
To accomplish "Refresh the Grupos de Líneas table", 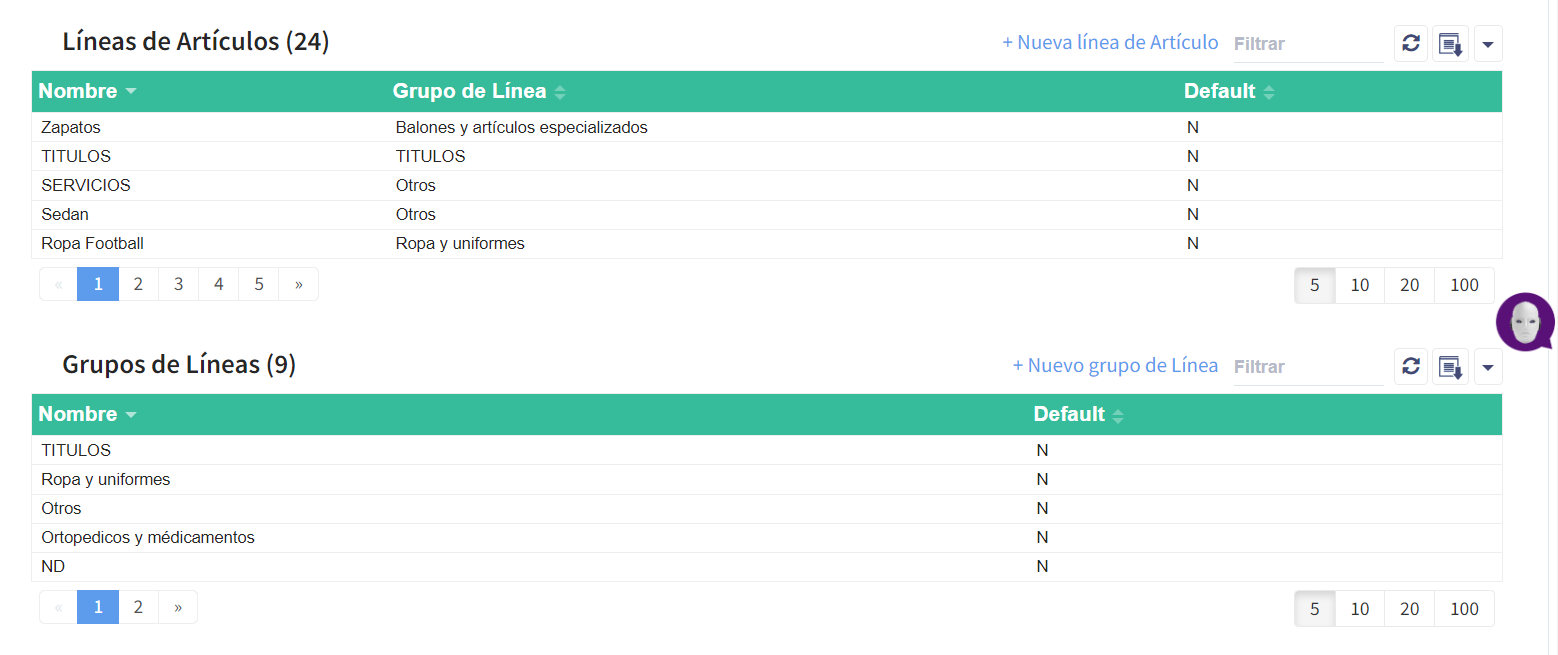I will pos(1410,367).
